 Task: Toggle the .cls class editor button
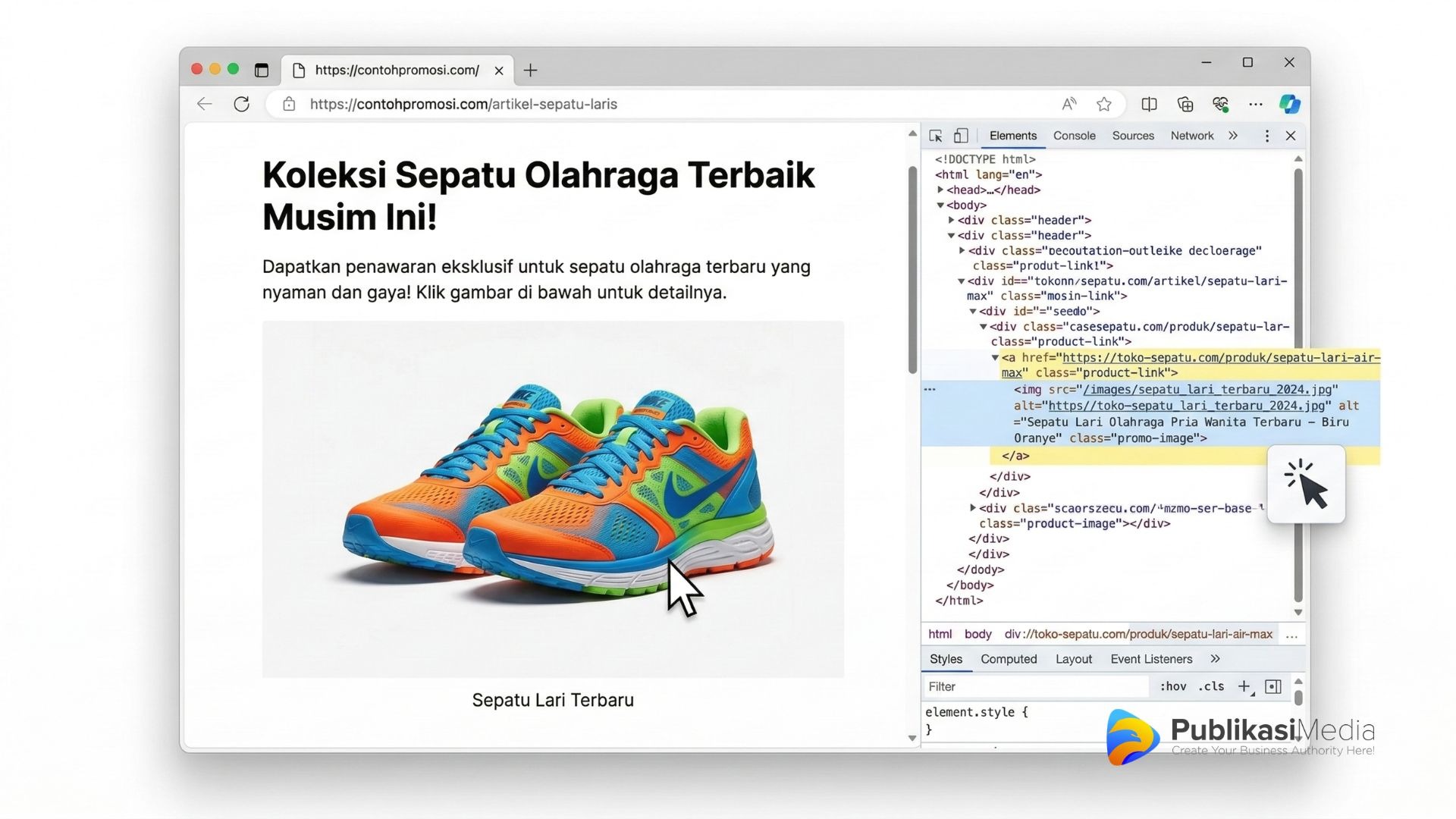pyautogui.click(x=1211, y=686)
